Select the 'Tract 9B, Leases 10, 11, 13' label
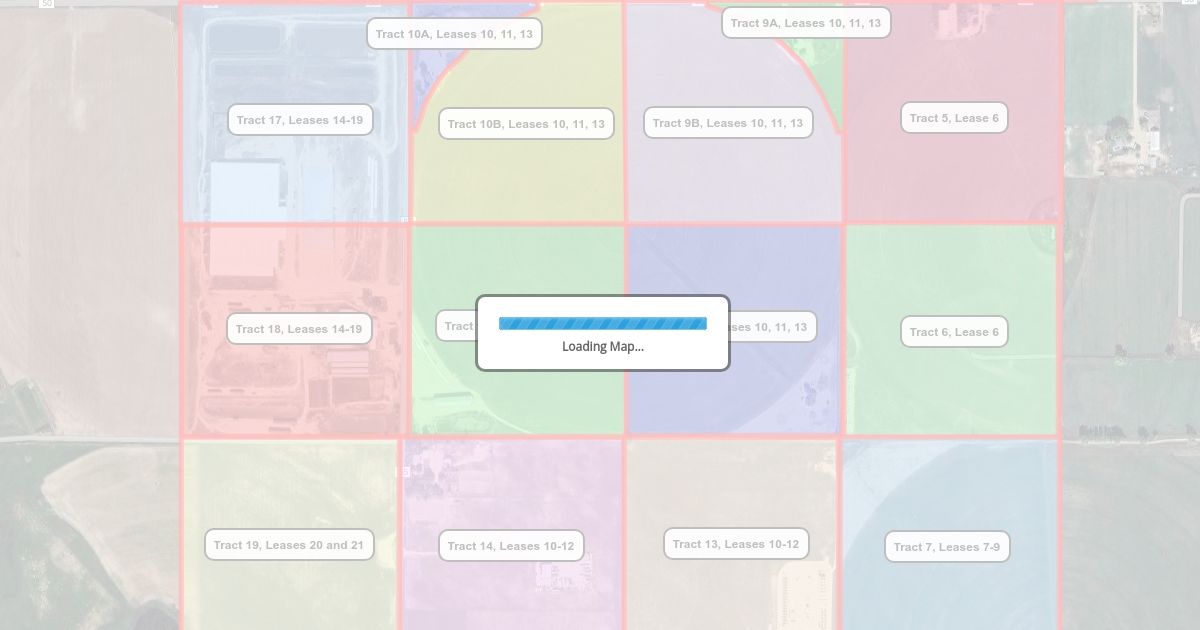 pyautogui.click(x=728, y=123)
